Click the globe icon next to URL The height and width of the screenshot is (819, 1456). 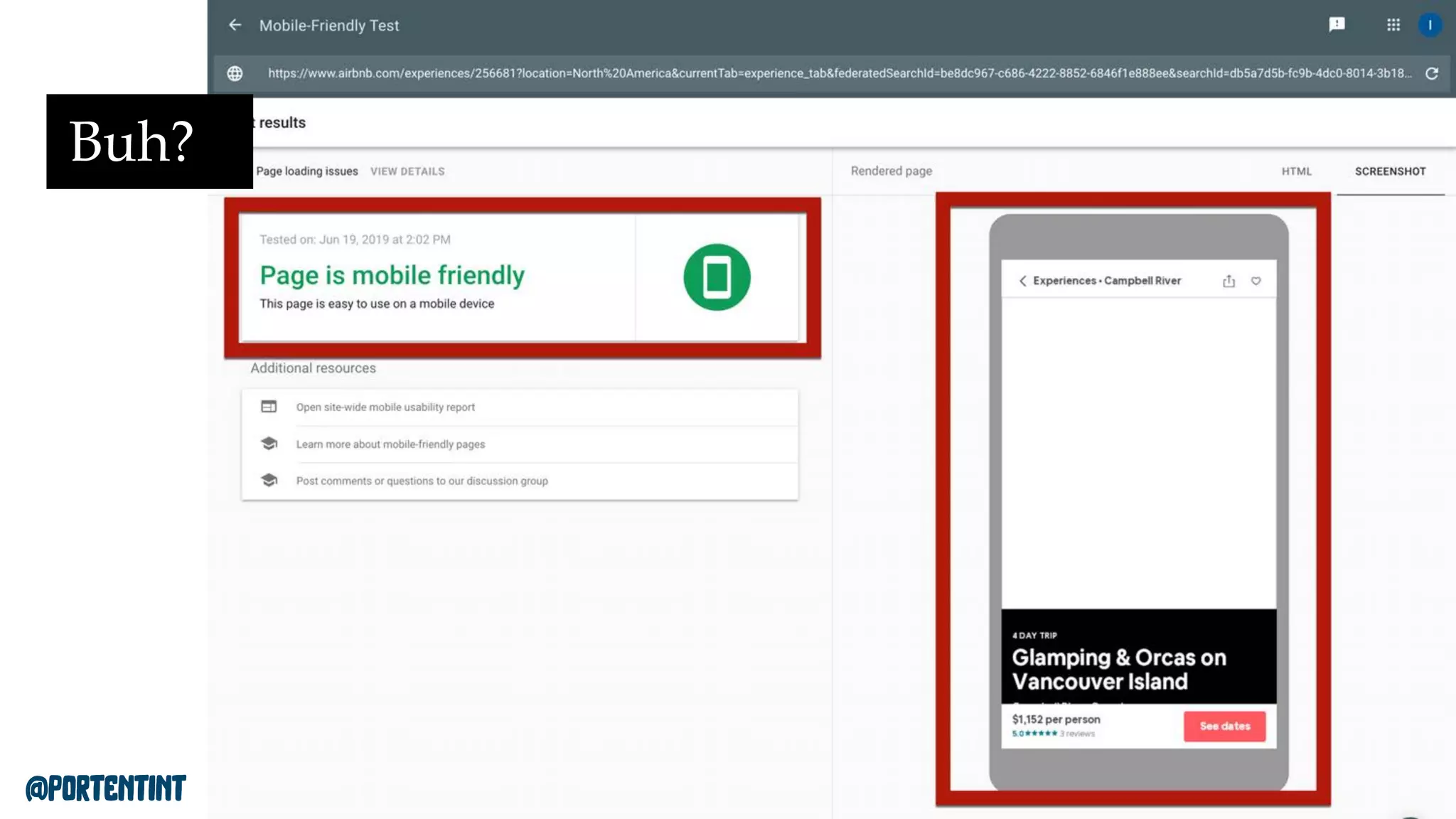tap(235, 73)
